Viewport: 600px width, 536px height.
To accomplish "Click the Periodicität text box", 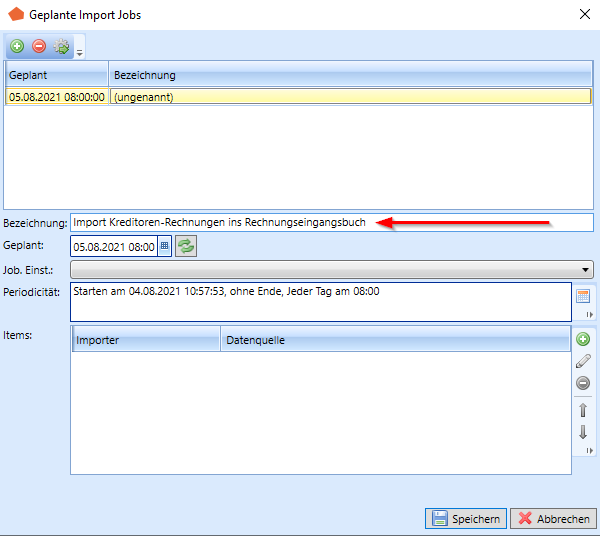I will (321, 302).
